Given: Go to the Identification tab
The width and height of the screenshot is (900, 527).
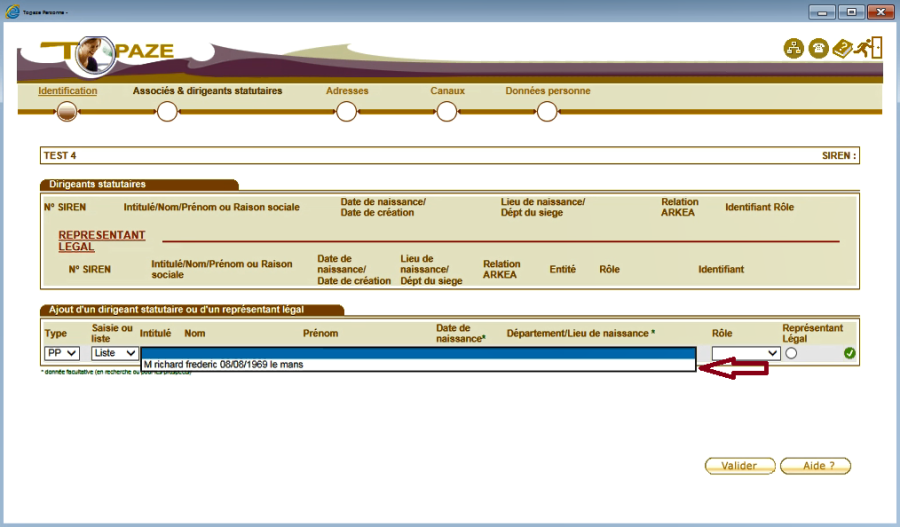Looking at the screenshot, I should click(x=67, y=91).
